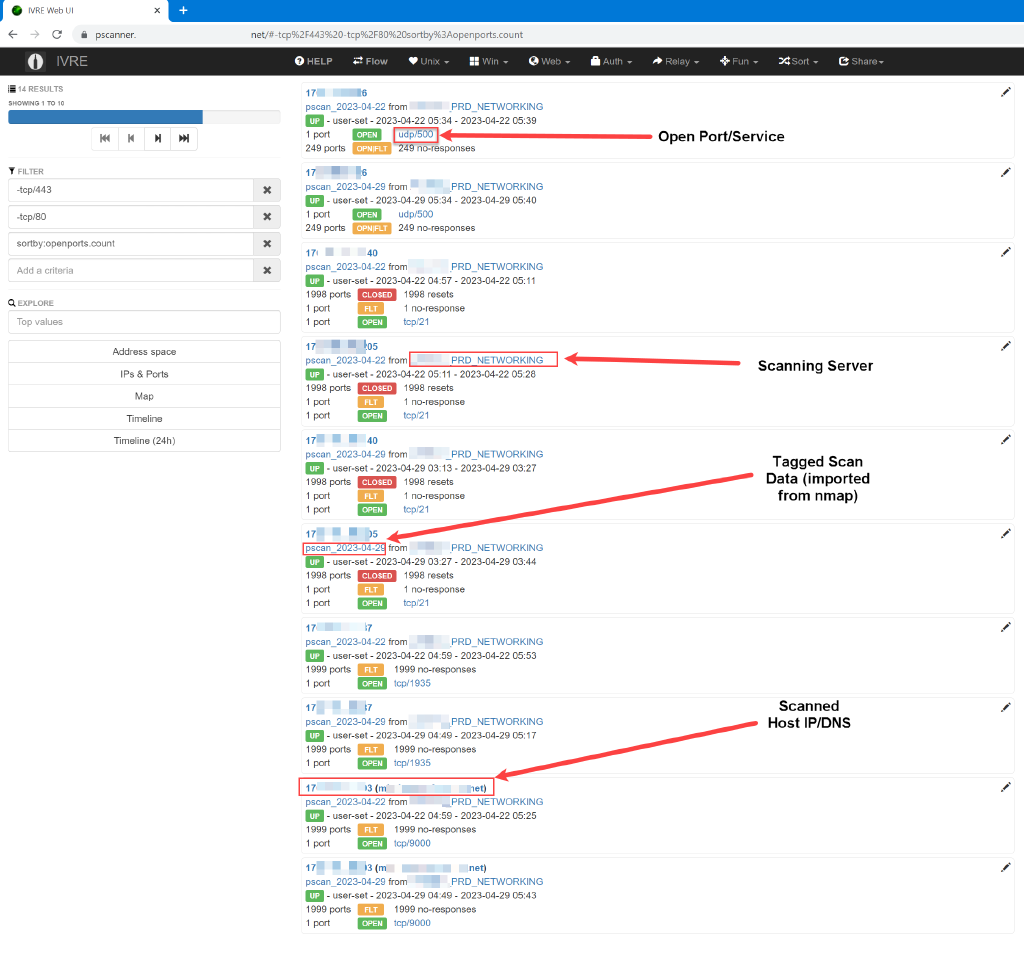This screenshot has height=956, width=1024.
Task: Go to the first results page
Action: tap(105, 139)
